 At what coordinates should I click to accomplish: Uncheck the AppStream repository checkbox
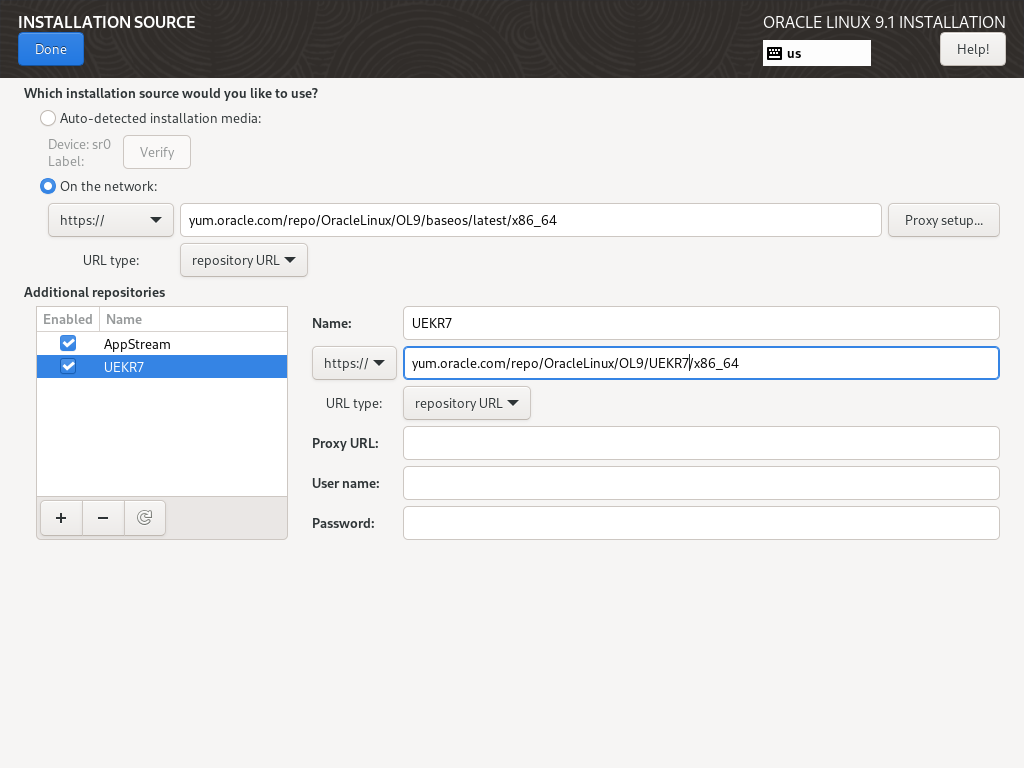tap(68, 344)
